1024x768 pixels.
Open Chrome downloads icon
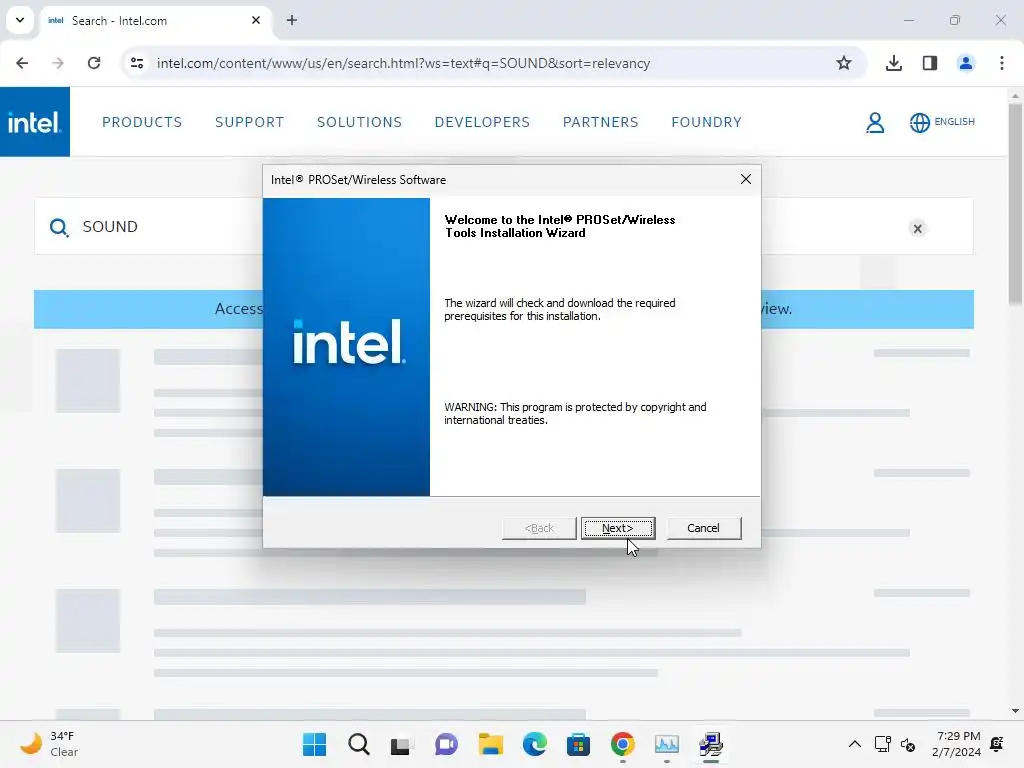pos(894,63)
